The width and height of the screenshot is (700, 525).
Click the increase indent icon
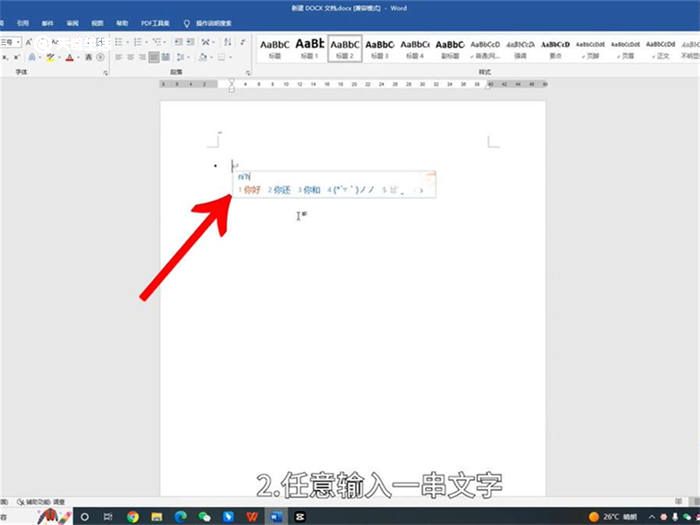pos(190,42)
